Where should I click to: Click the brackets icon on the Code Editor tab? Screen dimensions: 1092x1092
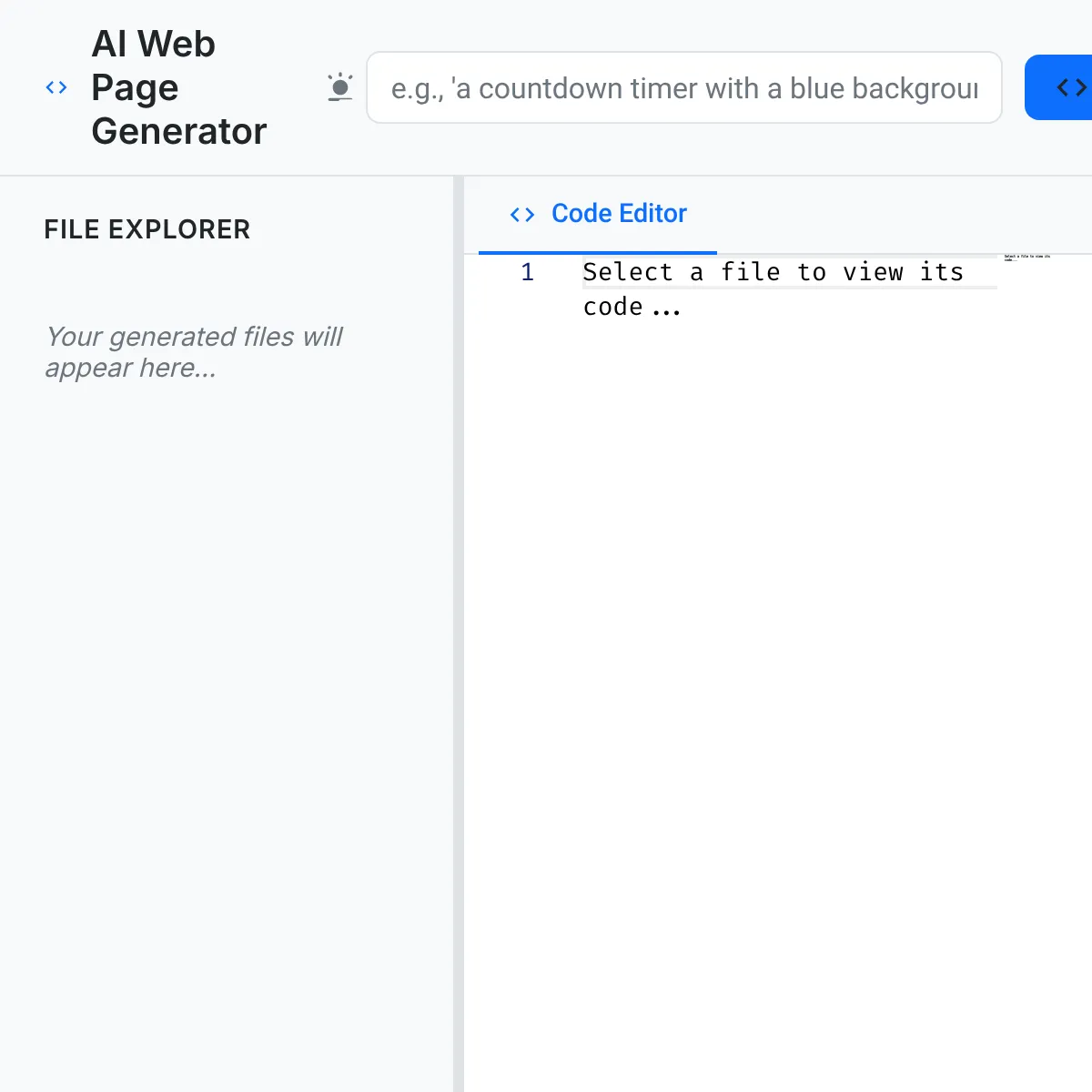522,214
